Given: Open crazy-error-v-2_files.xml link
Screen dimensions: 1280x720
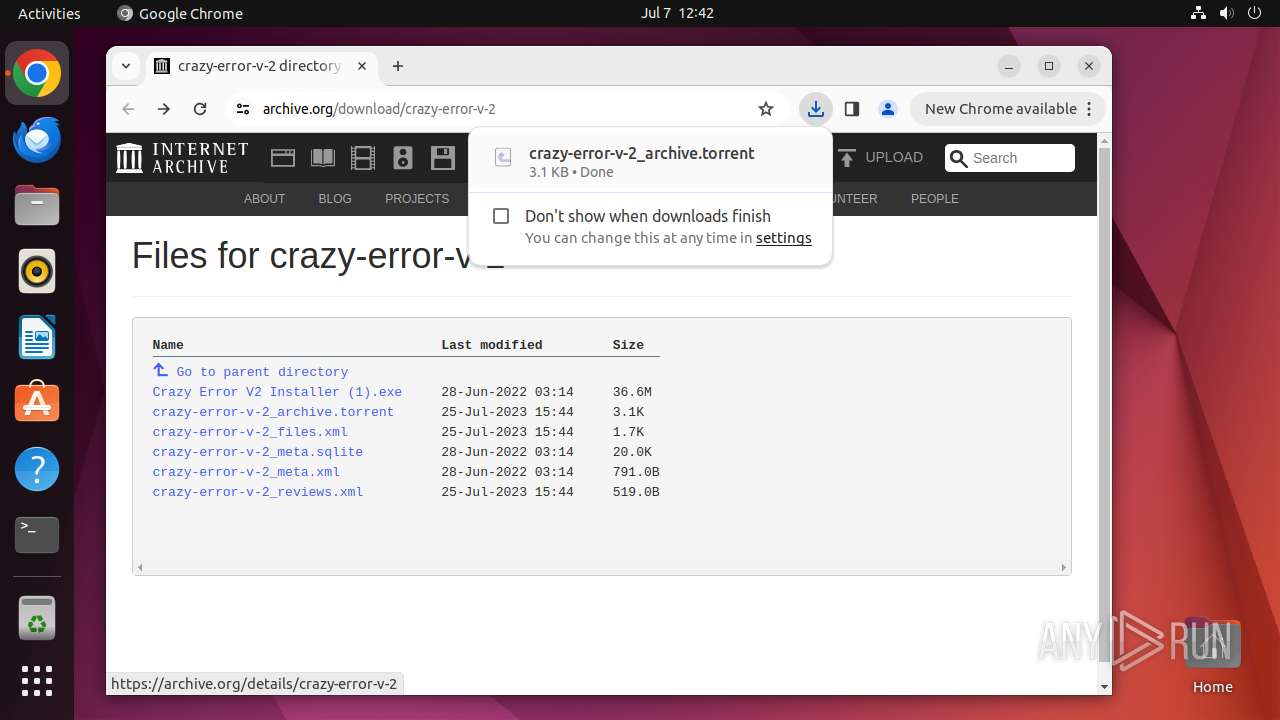Looking at the screenshot, I should point(250,432).
